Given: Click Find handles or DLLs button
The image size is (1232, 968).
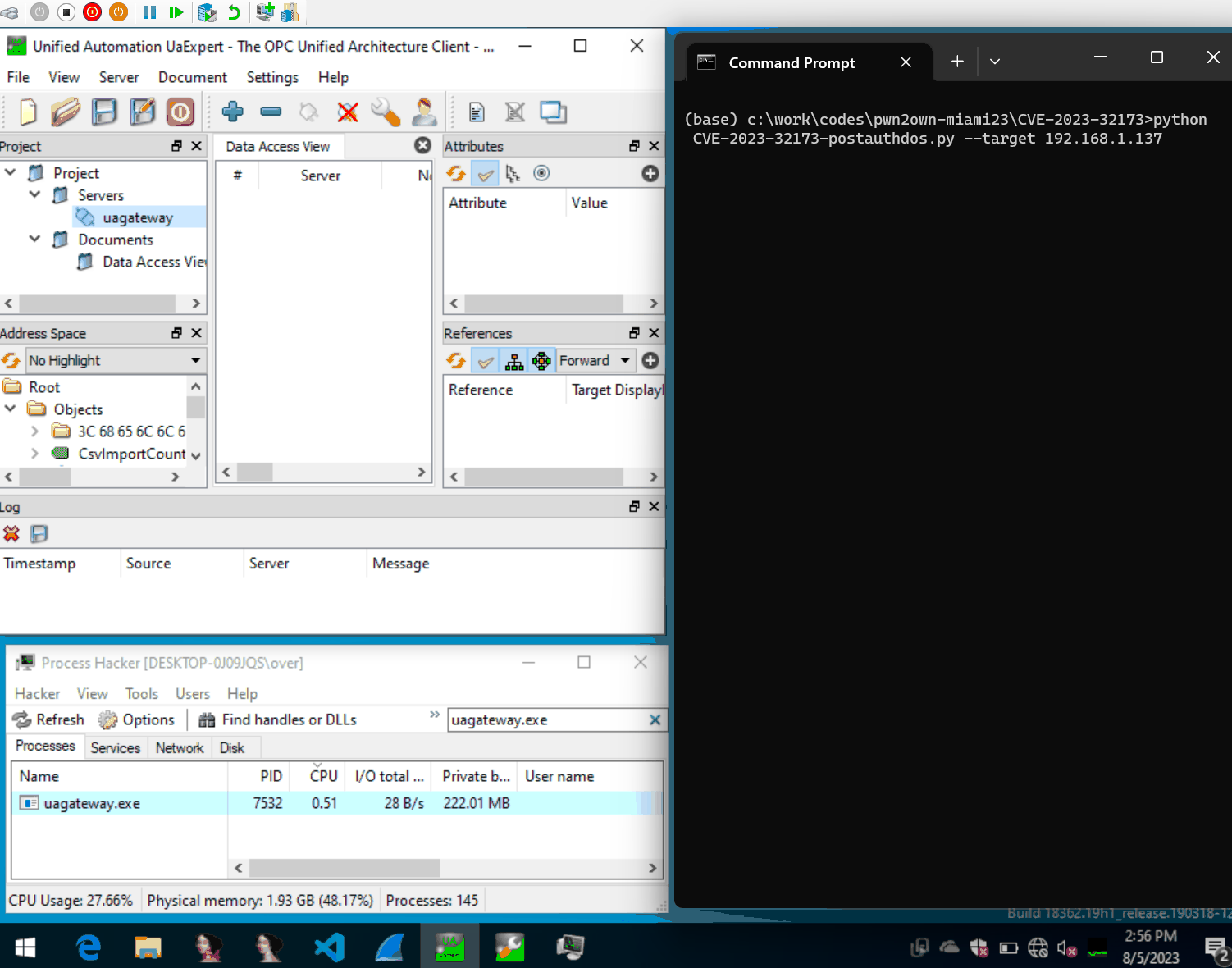Looking at the screenshot, I should pos(278,719).
